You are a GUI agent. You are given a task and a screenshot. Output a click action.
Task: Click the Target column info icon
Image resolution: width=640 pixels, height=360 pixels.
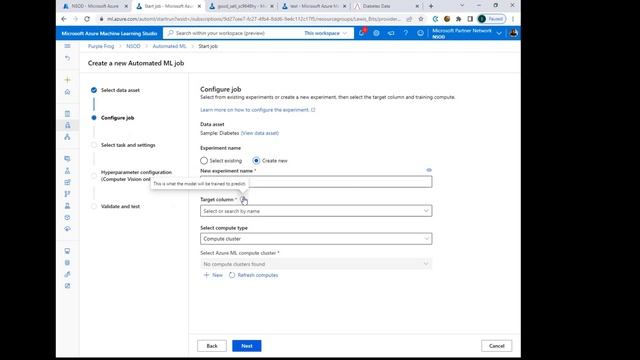pos(243,199)
